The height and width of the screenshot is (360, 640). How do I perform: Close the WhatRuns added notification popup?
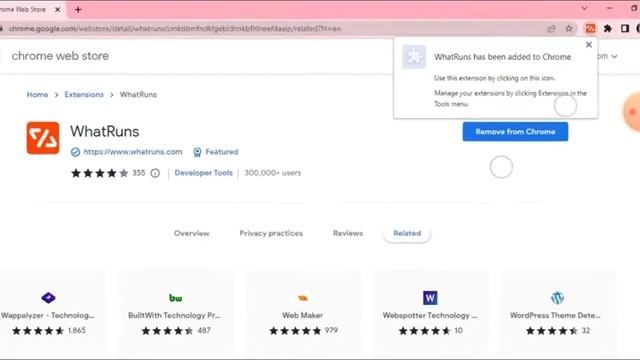tap(589, 44)
